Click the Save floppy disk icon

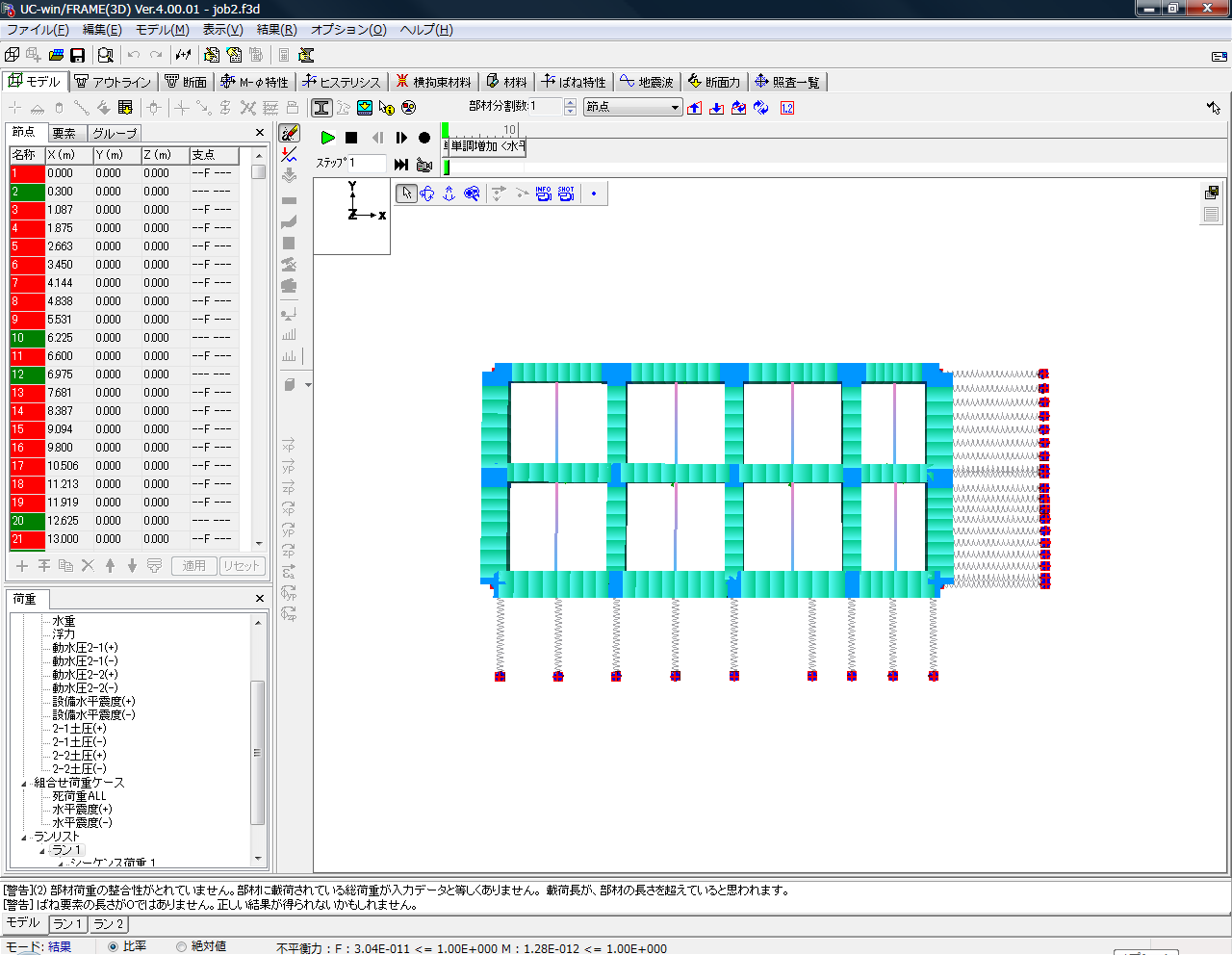point(78,55)
